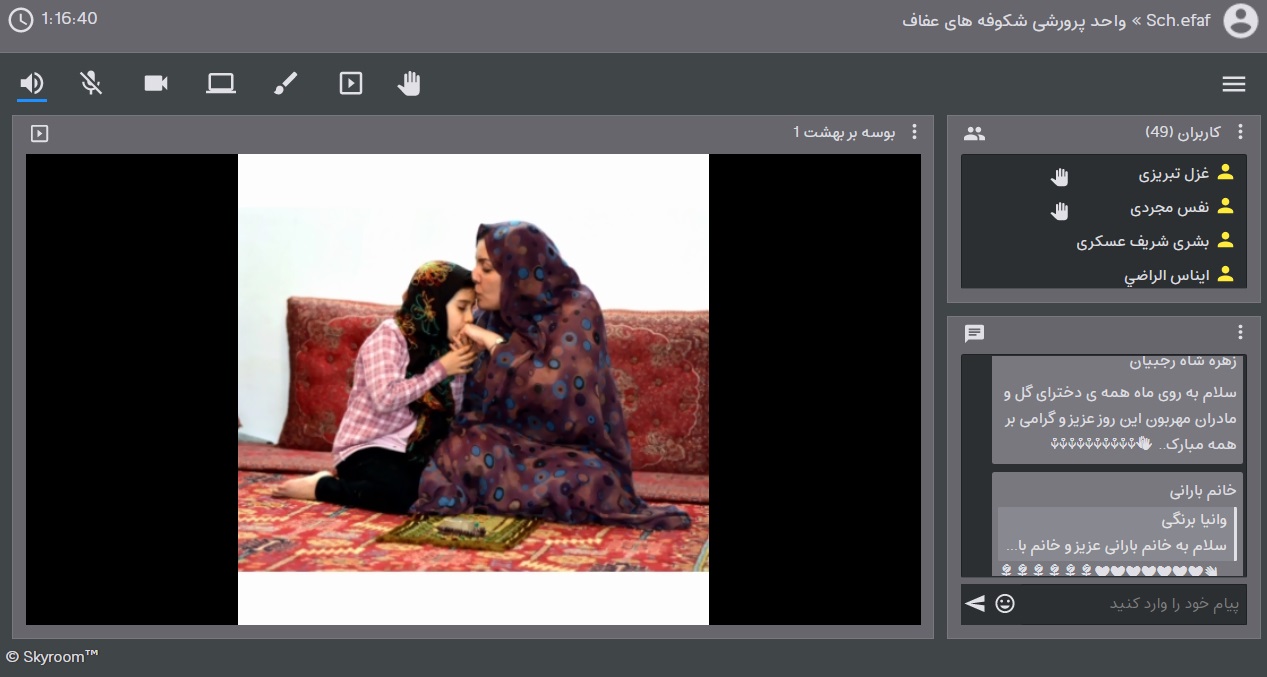Turn on the webcam camera
This screenshot has height=677, width=1267.
coord(156,84)
